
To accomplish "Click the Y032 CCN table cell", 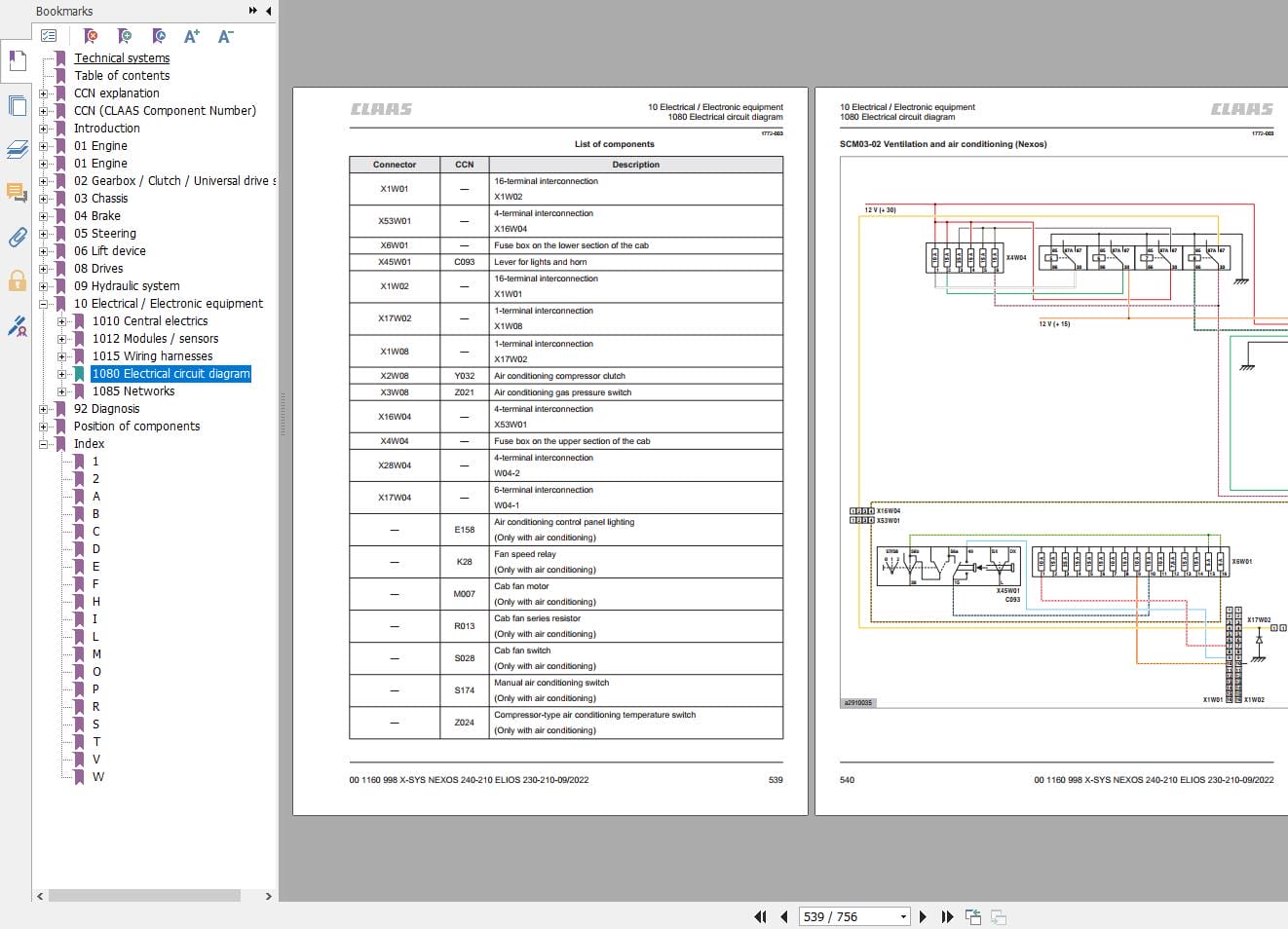I will tap(465, 376).
